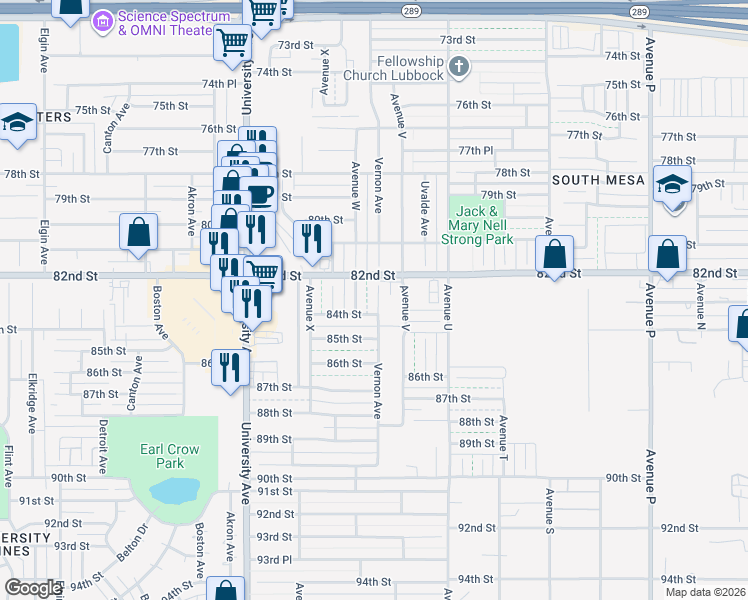
Task: Open the coffee cup cafe marker
Action: coord(258,194)
